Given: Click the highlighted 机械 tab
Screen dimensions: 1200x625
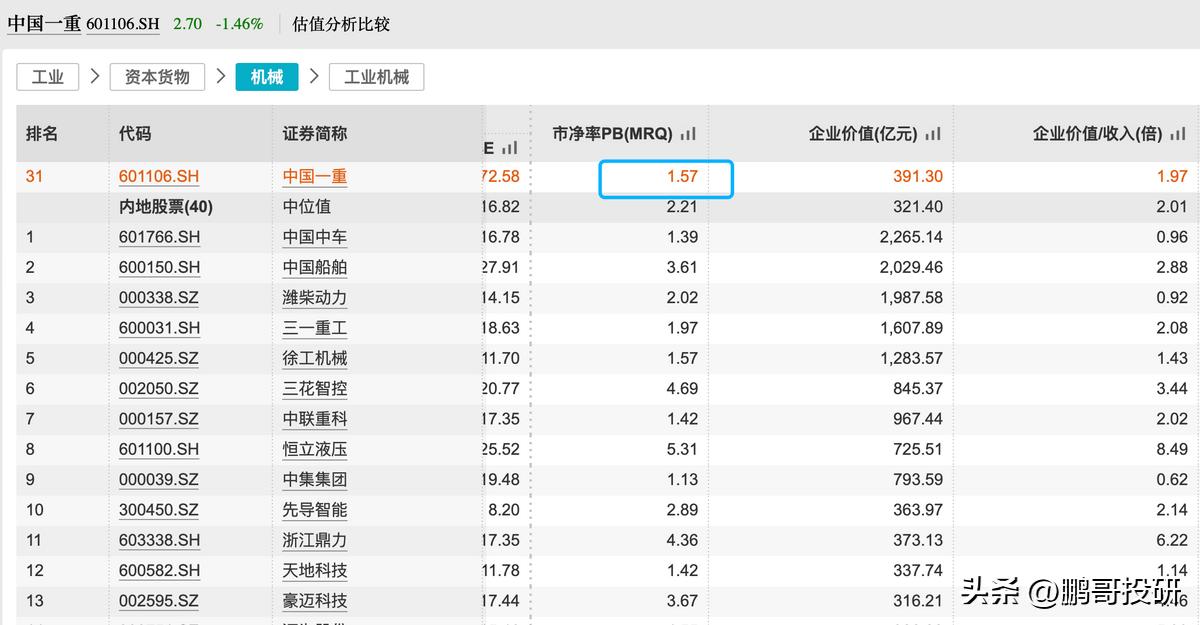Looking at the screenshot, I should coord(266,76).
